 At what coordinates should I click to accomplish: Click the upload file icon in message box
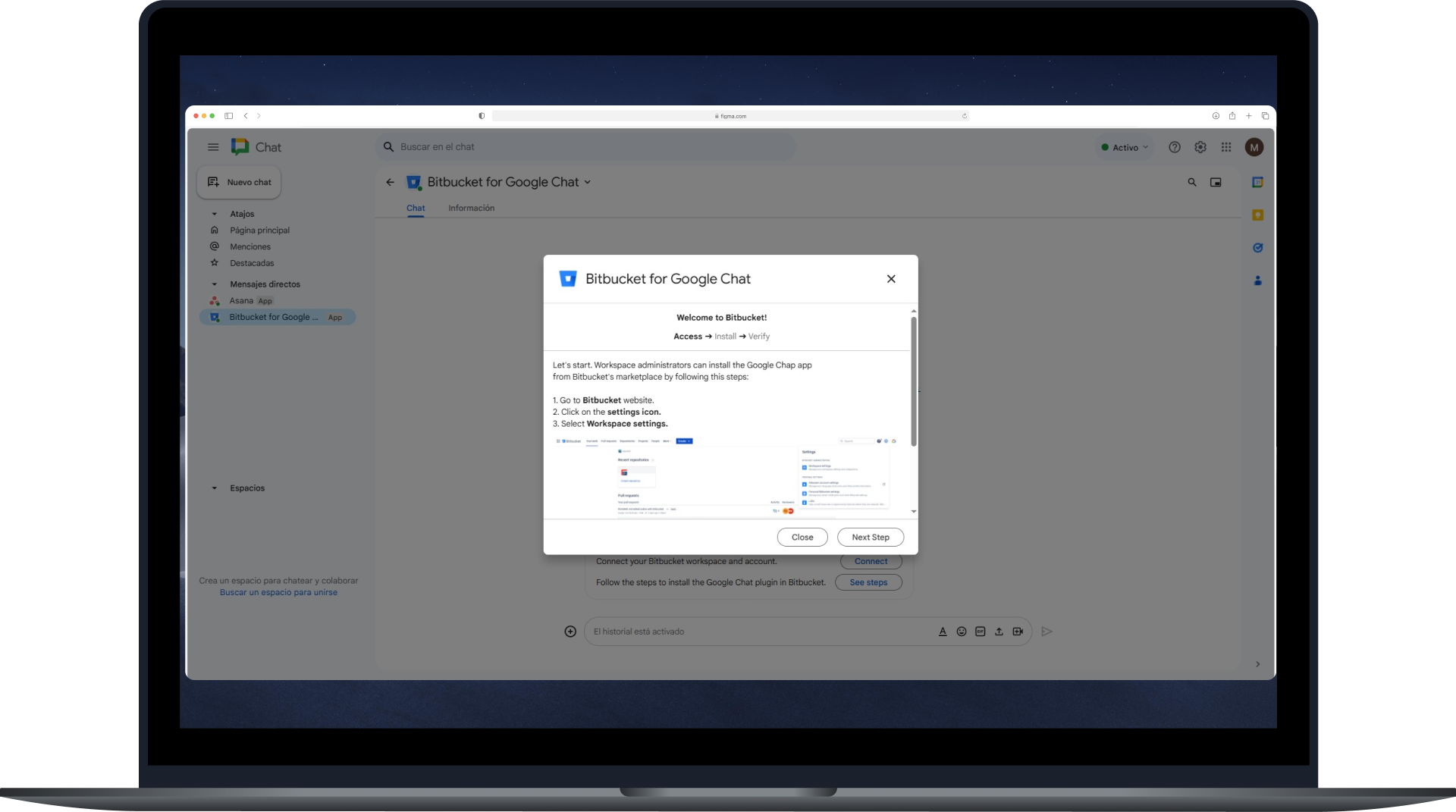tap(999, 632)
